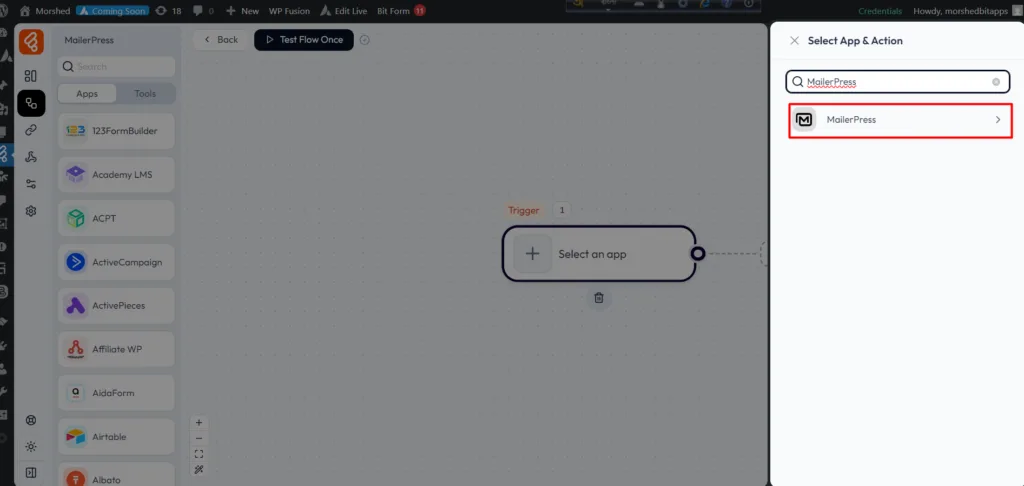Switch to the Tools tab
Viewport: 1024px width, 486px height.
click(145, 94)
